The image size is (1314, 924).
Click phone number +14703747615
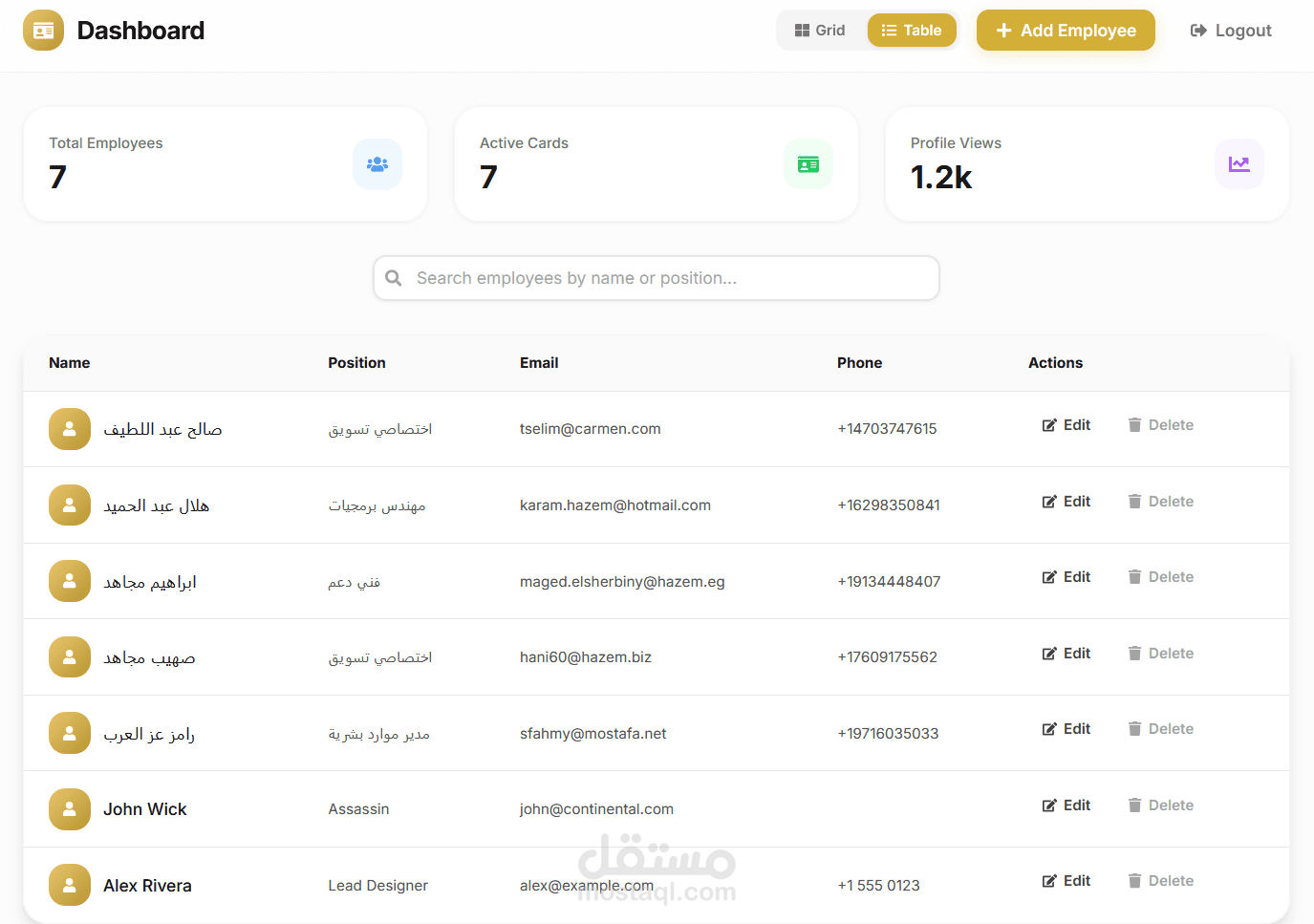click(x=887, y=429)
